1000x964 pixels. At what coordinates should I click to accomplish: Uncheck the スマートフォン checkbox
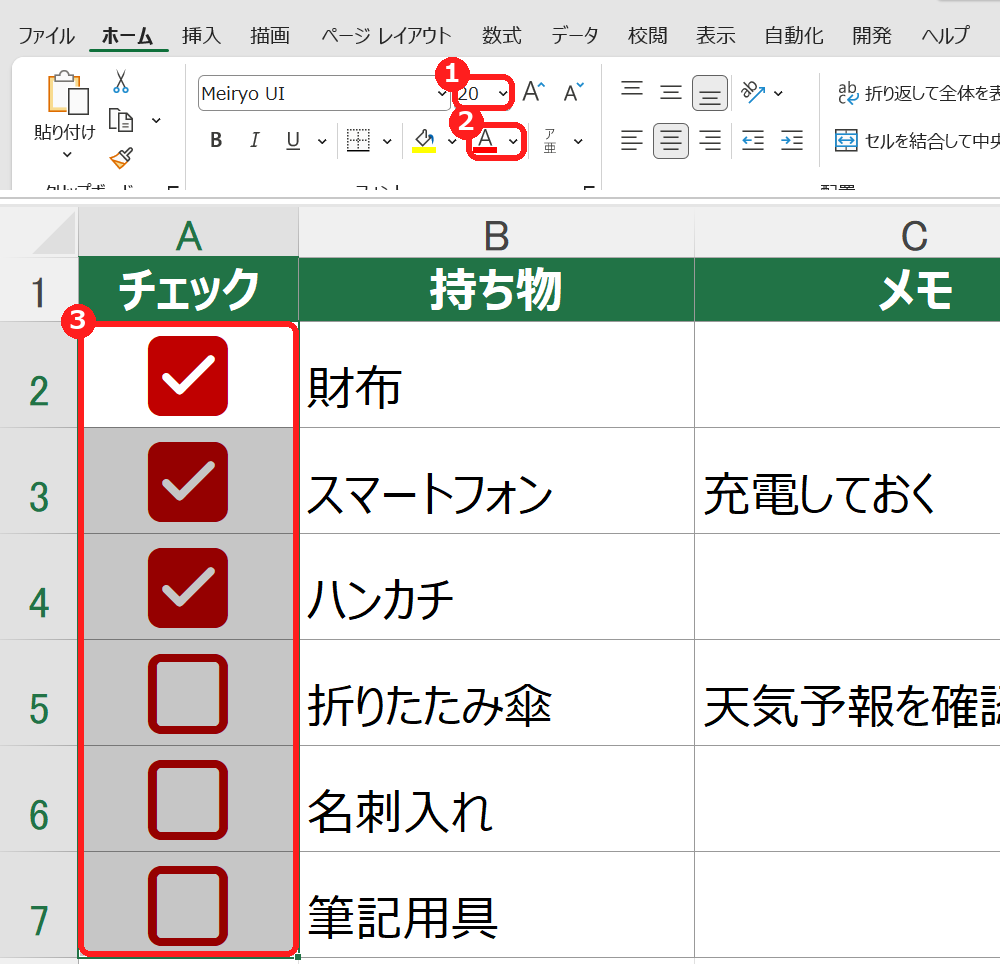tap(188, 482)
